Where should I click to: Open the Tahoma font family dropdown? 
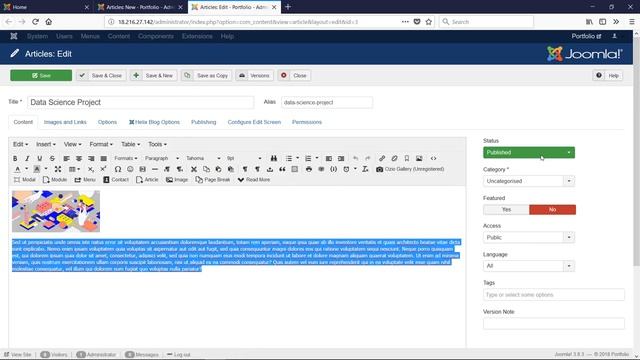pyautogui.click(x=203, y=158)
